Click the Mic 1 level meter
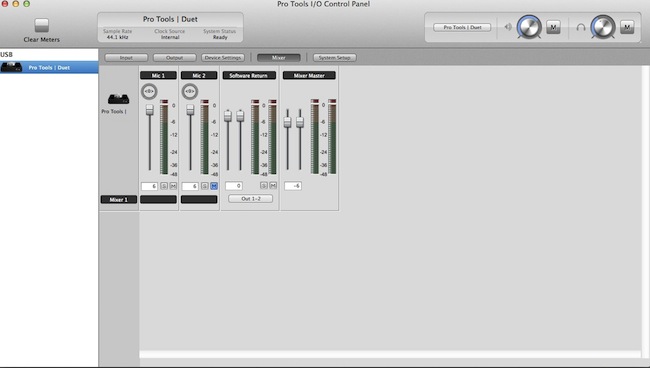 164,137
